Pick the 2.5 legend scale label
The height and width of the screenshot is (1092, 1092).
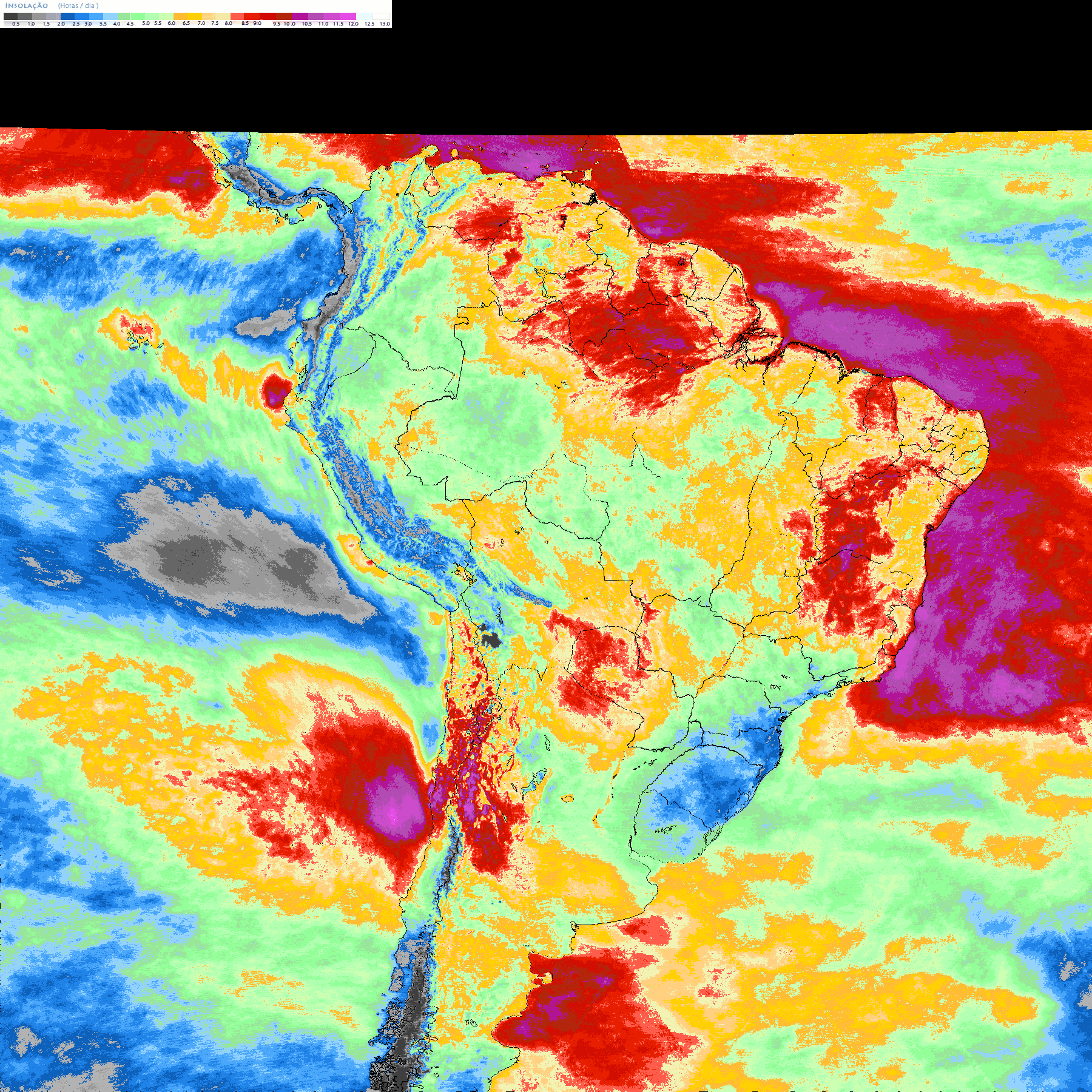pyautogui.click(x=76, y=24)
